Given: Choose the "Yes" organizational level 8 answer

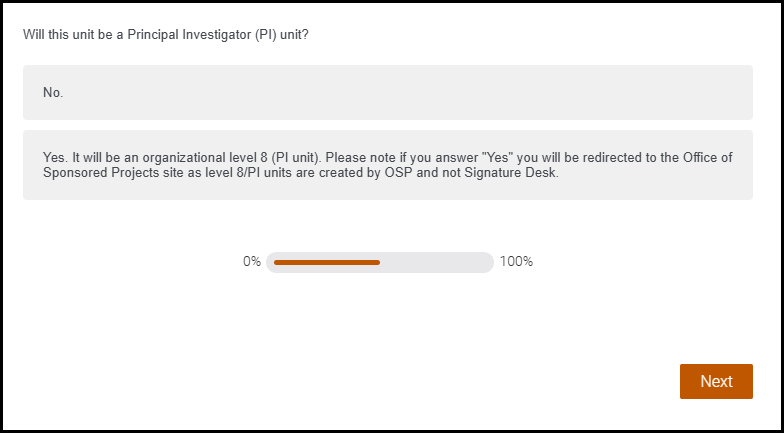Looking at the screenshot, I should click(x=387, y=165).
